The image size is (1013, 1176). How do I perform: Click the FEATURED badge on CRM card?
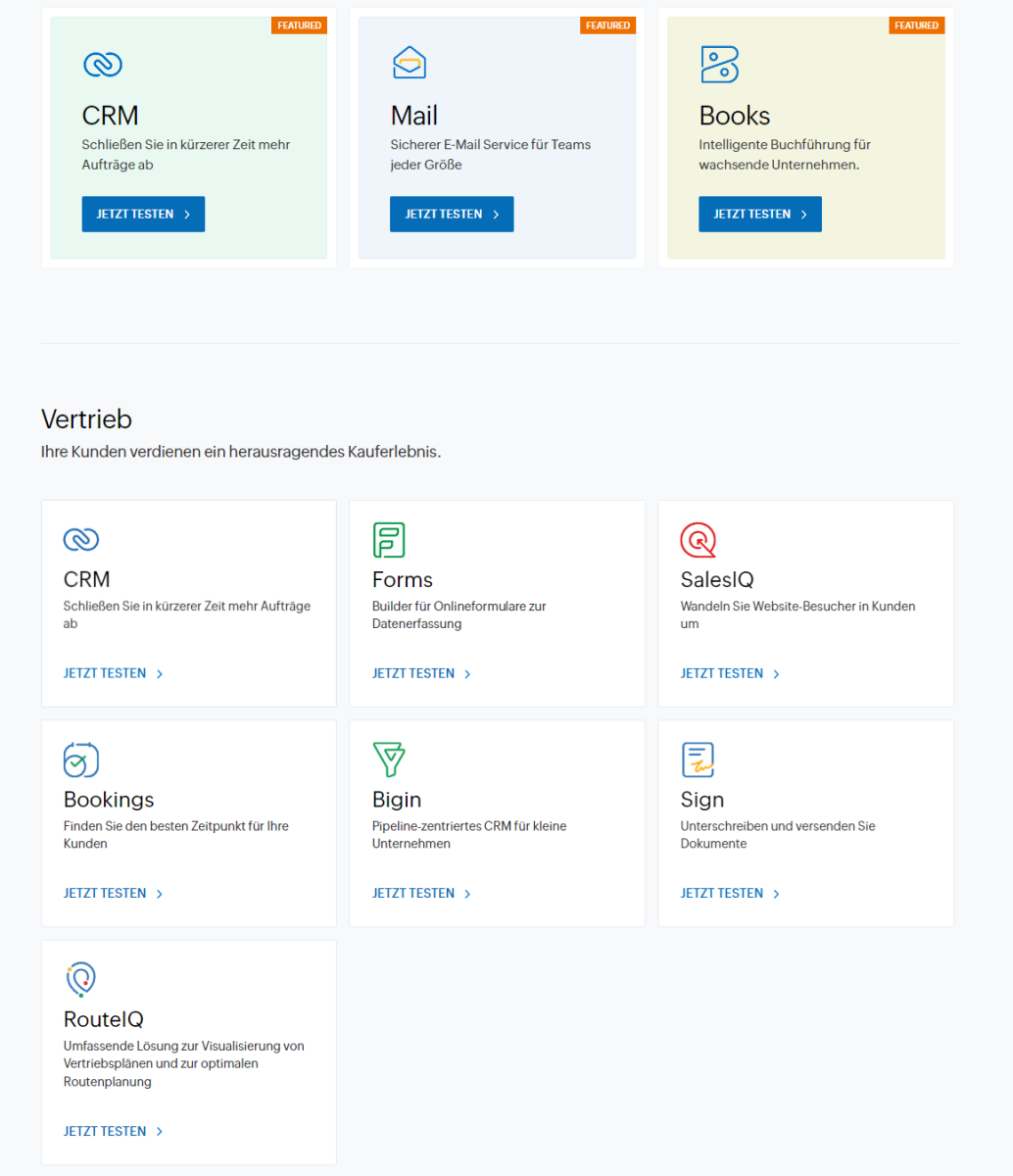click(299, 25)
